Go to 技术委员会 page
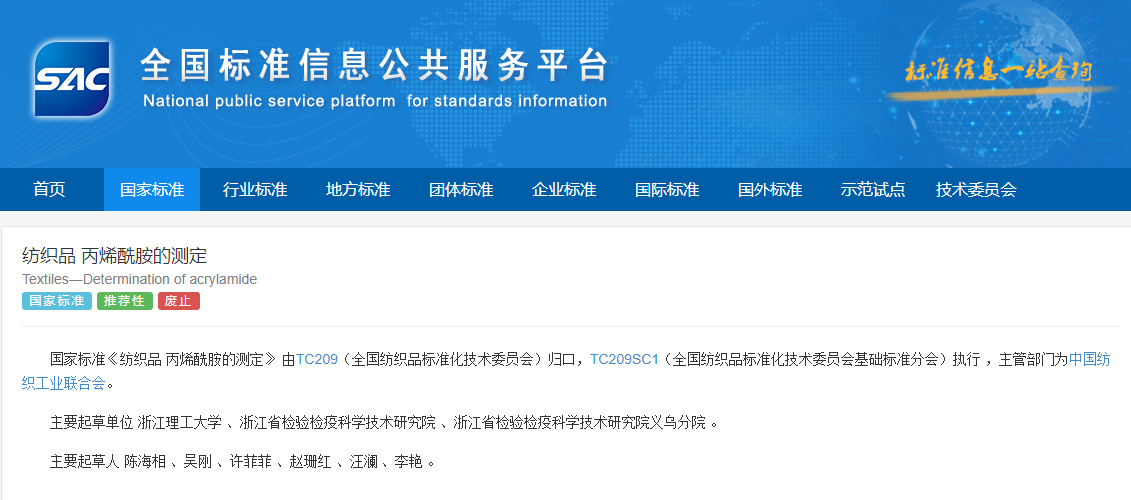The image size is (1131, 500). click(976, 190)
